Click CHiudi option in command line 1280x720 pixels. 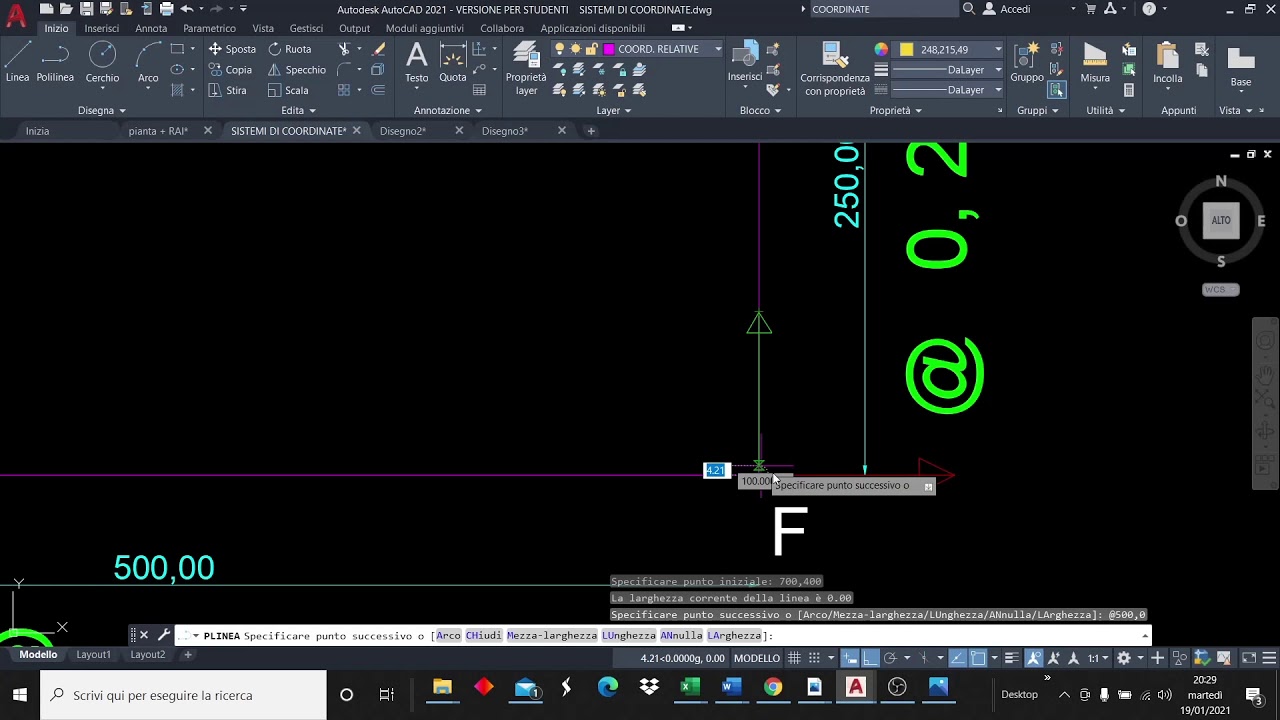(483, 636)
